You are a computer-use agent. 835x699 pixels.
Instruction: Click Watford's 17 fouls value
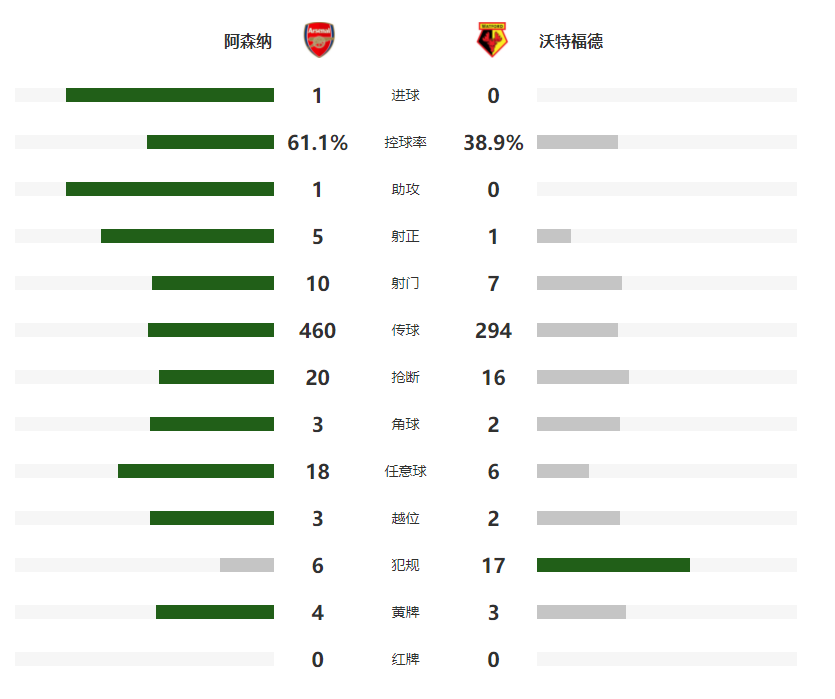click(493, 565)
